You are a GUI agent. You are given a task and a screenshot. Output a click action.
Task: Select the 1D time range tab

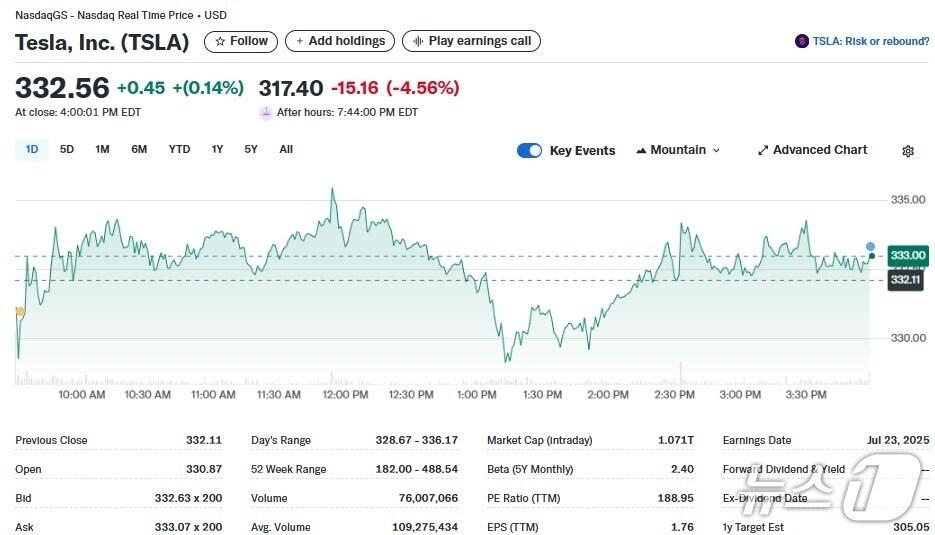point(32,149)
